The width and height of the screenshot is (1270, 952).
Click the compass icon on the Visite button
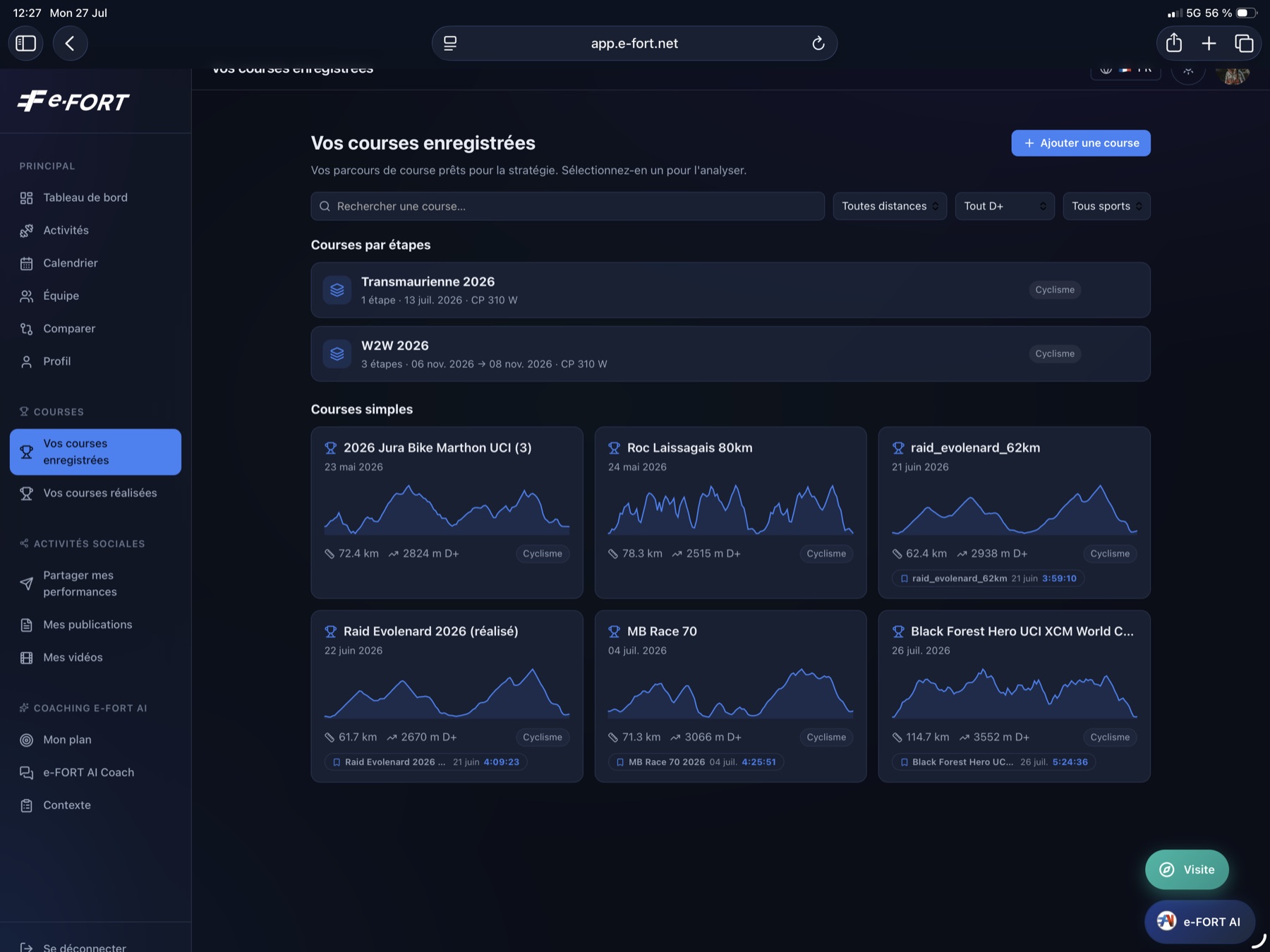point(1167,869)
